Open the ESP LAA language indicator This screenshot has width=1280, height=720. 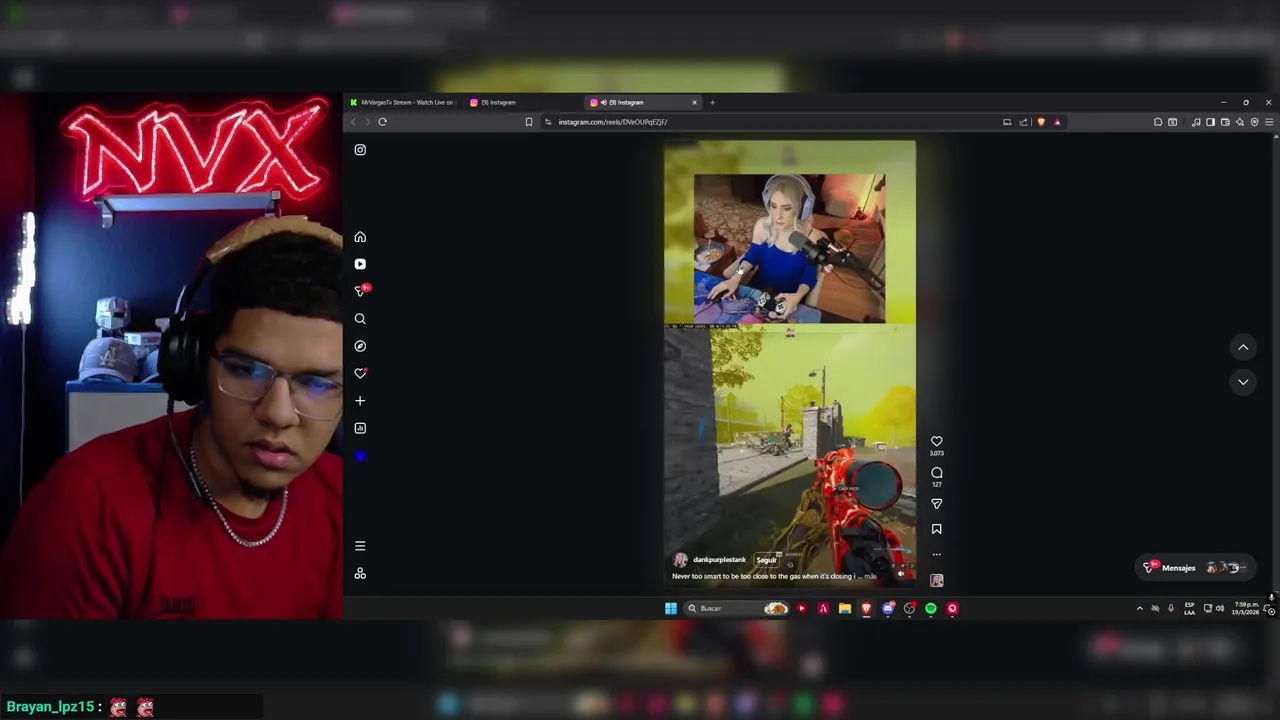pos(1189,608)
